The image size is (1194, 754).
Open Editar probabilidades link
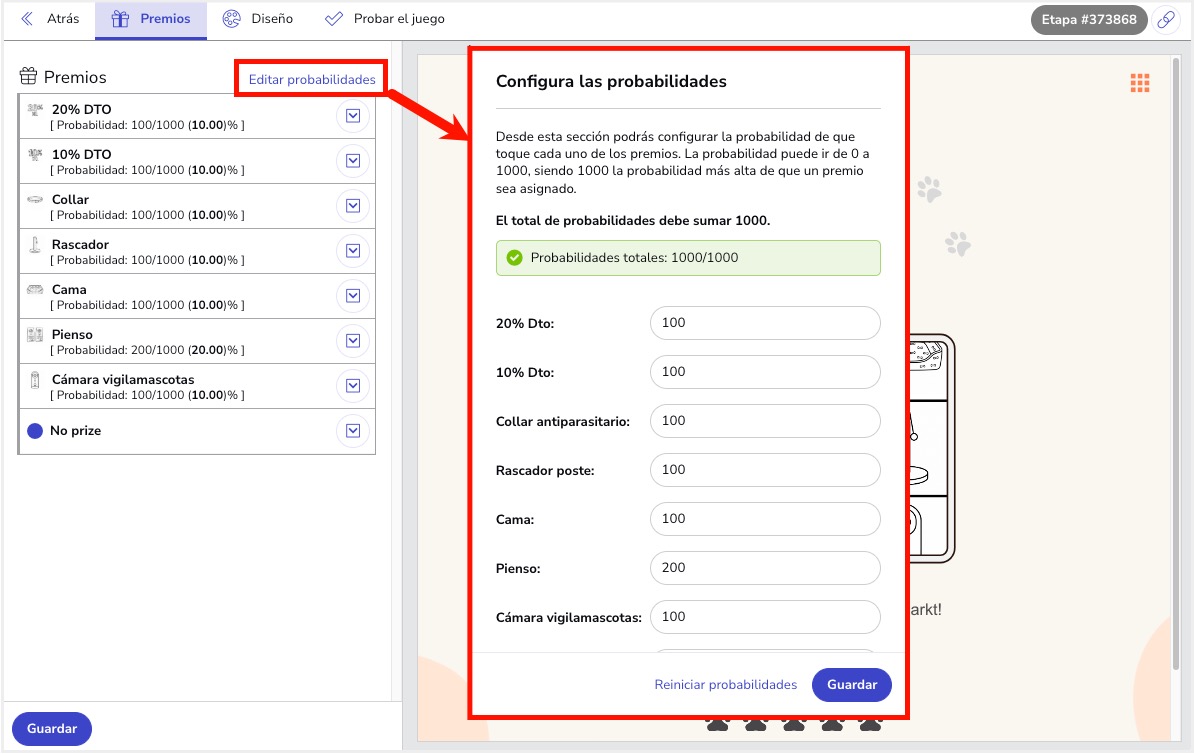[x=311, y=79]
